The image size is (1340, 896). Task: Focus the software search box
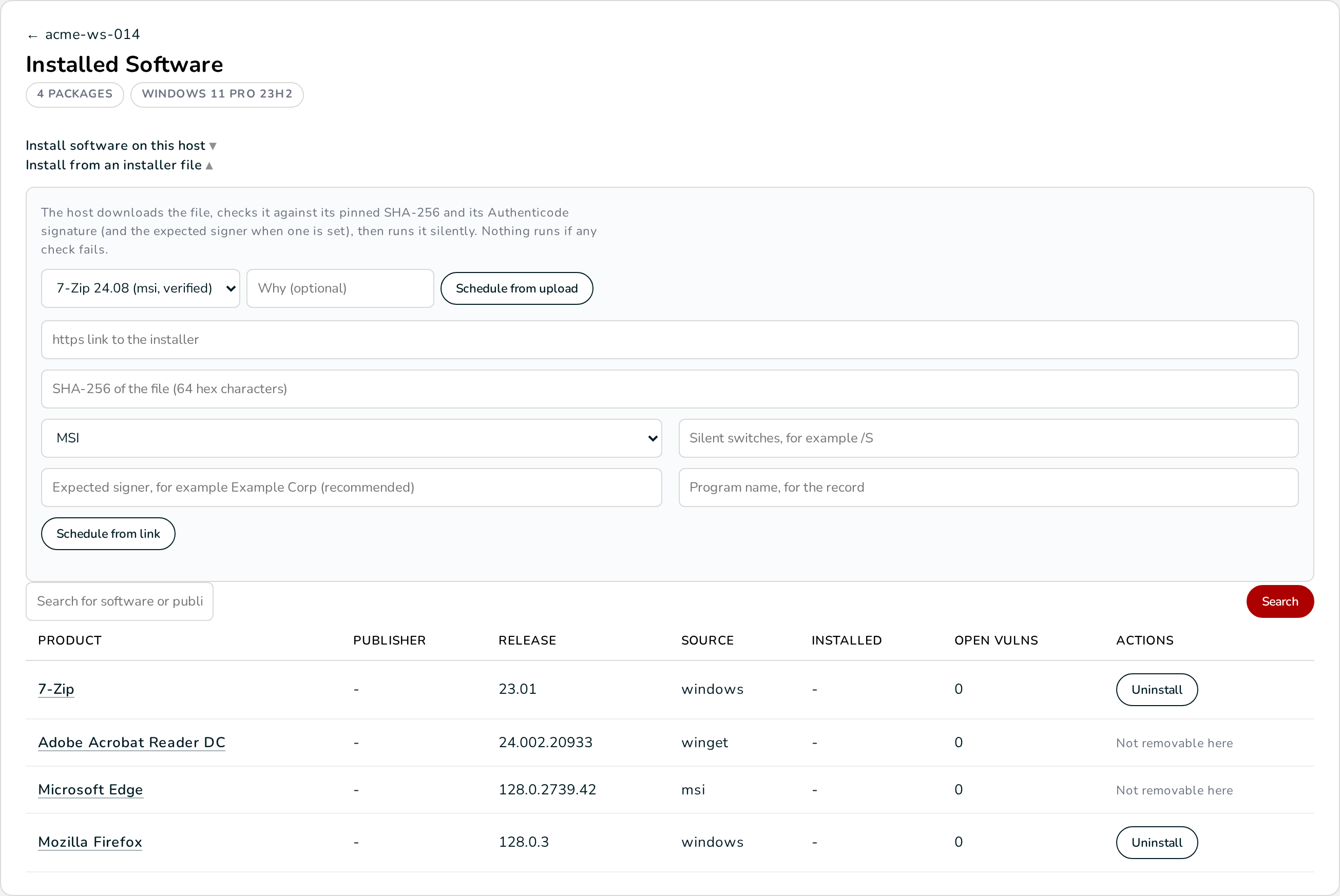tap(120, 602)
